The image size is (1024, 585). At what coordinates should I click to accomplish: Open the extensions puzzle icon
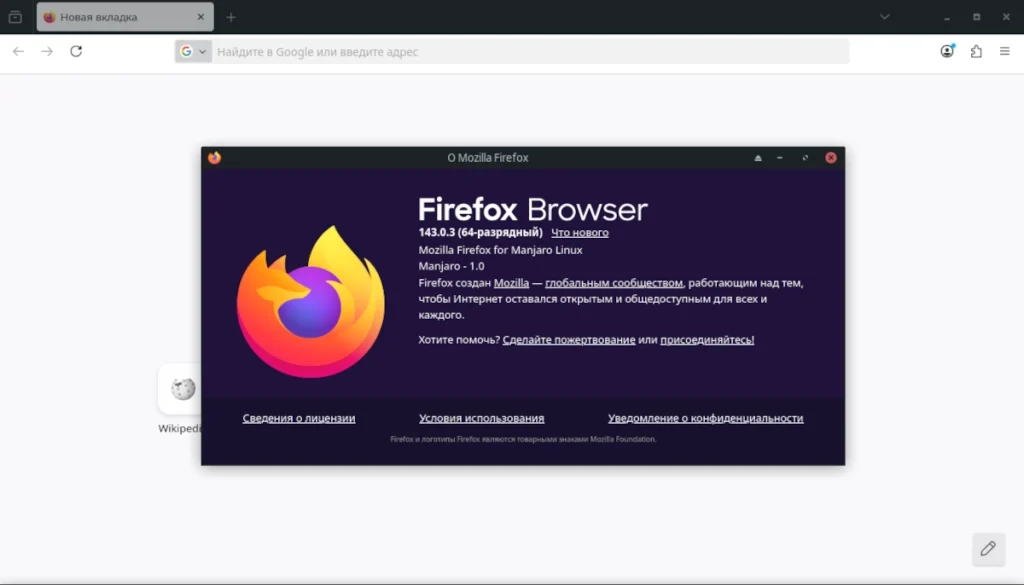[x=976, y=51]
